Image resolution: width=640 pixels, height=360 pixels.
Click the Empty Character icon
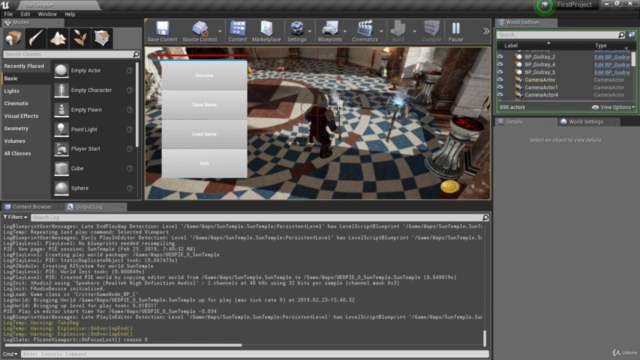pyautogui.click(x=61, y=90)
